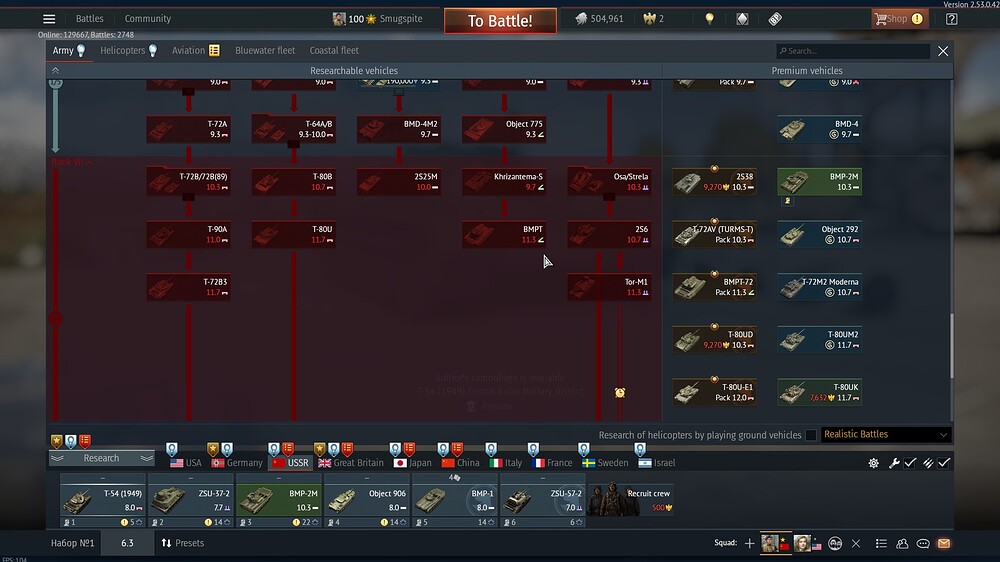The height and width of the screenshot is (562, 1000).
Task: Open the settings gear above crew slots
Action: pyautogui.click(x=874, y=463)
